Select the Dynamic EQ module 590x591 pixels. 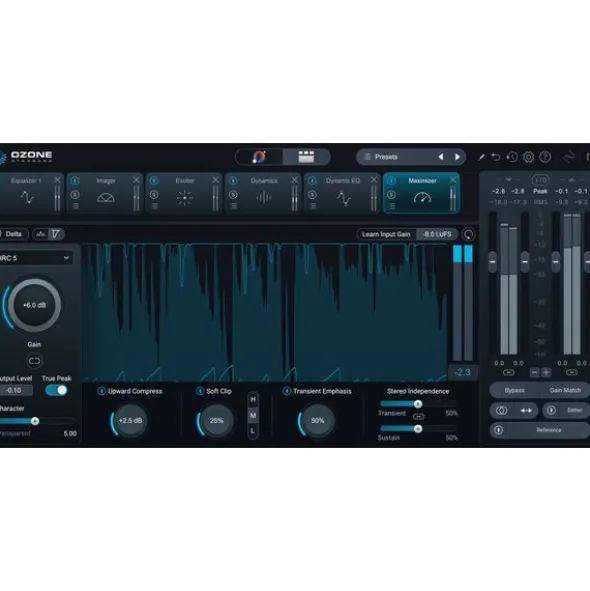click(x=343, y=193)
